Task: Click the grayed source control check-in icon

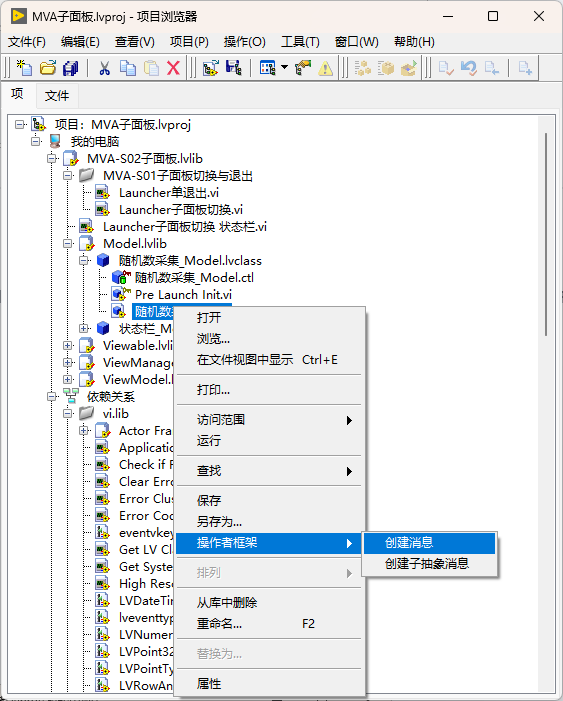Action: (x=446, y=68)
